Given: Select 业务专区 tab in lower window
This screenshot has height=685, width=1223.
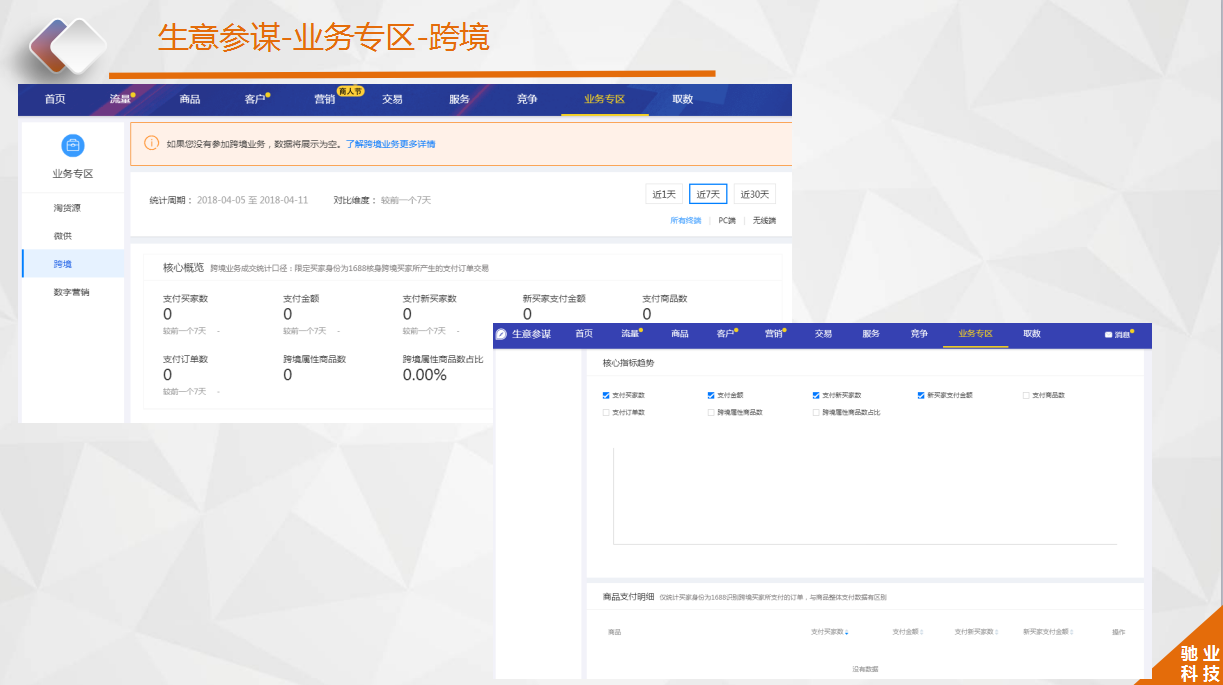Looking at the screenshot, I should click(x=975, y=334).
